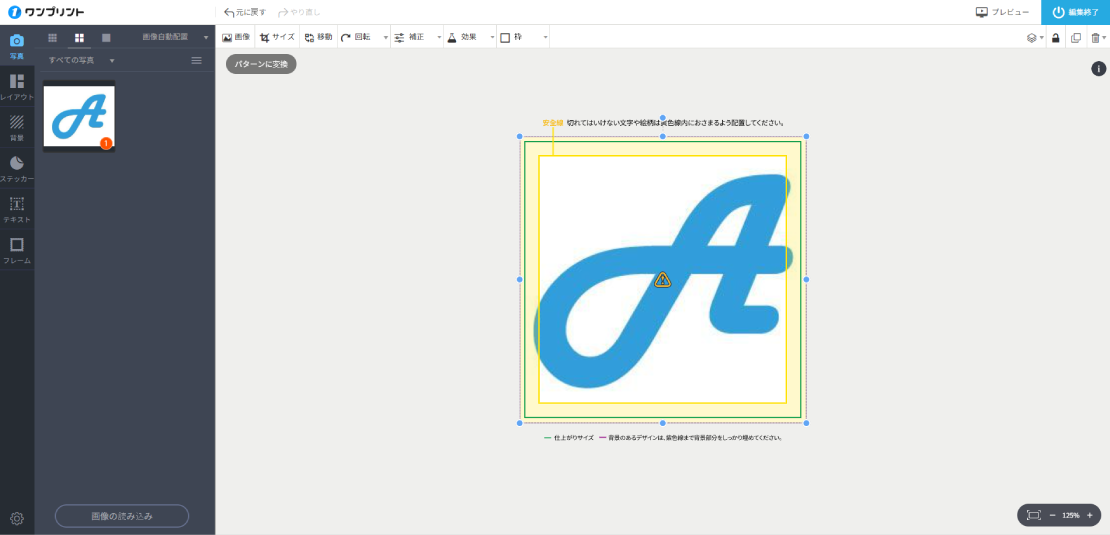Toggle the lock on selected image
Viewport: 1110px width, 535px height.
(1055, 37)
